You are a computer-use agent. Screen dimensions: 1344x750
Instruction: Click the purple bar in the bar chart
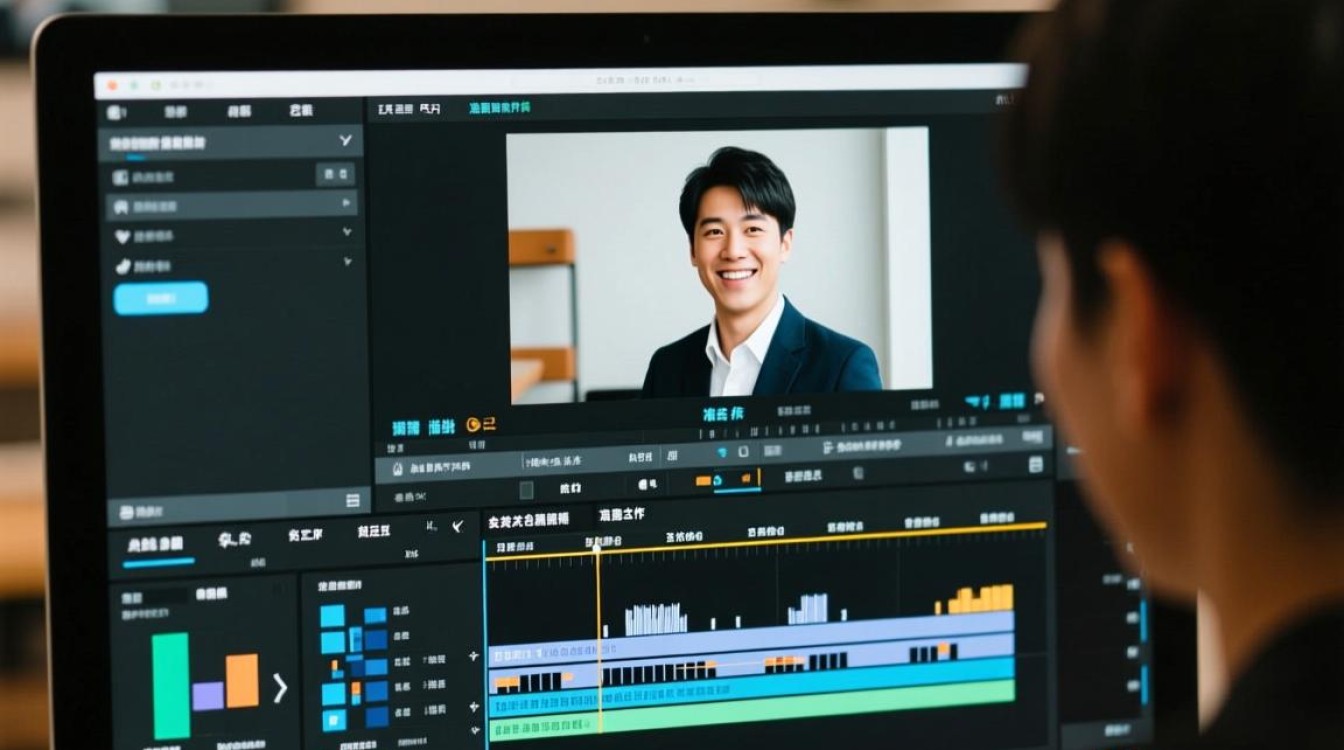pos(208,696)
